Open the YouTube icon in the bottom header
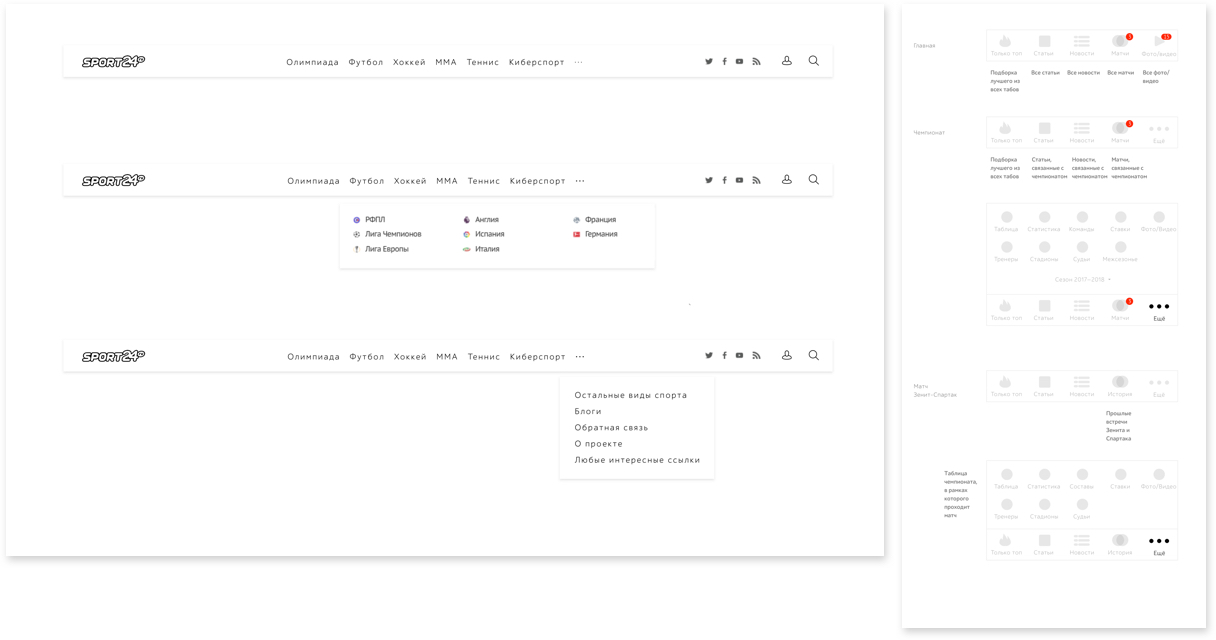Image resolution: width=1216 pixels, height=640 pixels. click(x=740, y=356)
